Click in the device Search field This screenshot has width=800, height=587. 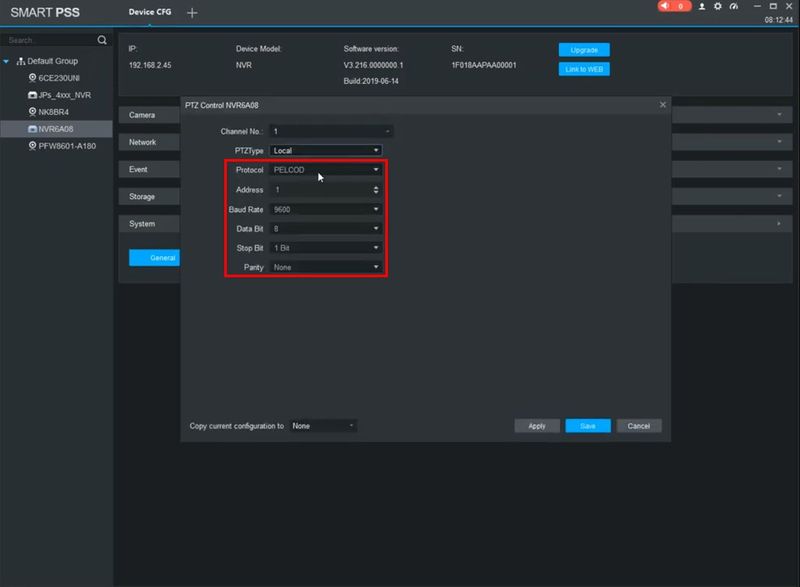coord(50,40)
